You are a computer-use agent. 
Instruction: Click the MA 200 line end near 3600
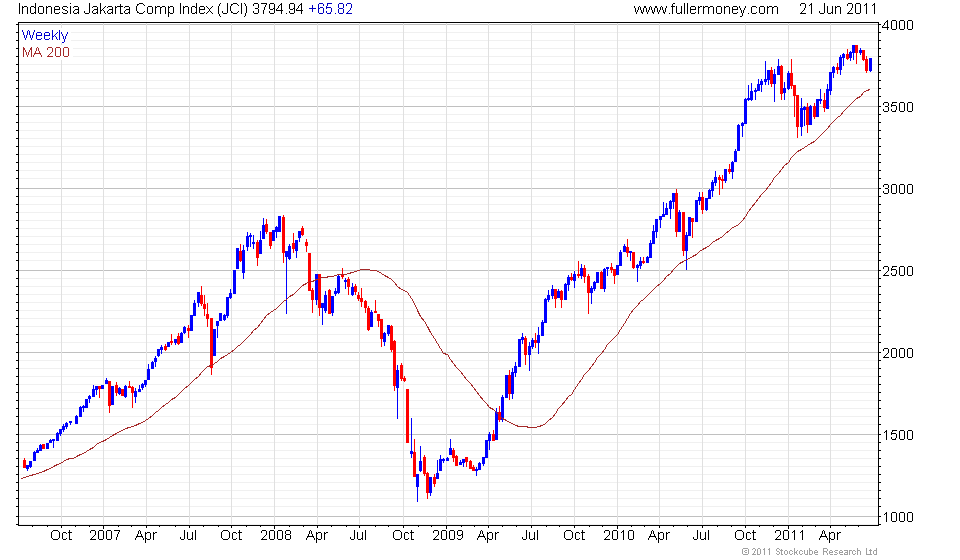(x=868, y=90)
